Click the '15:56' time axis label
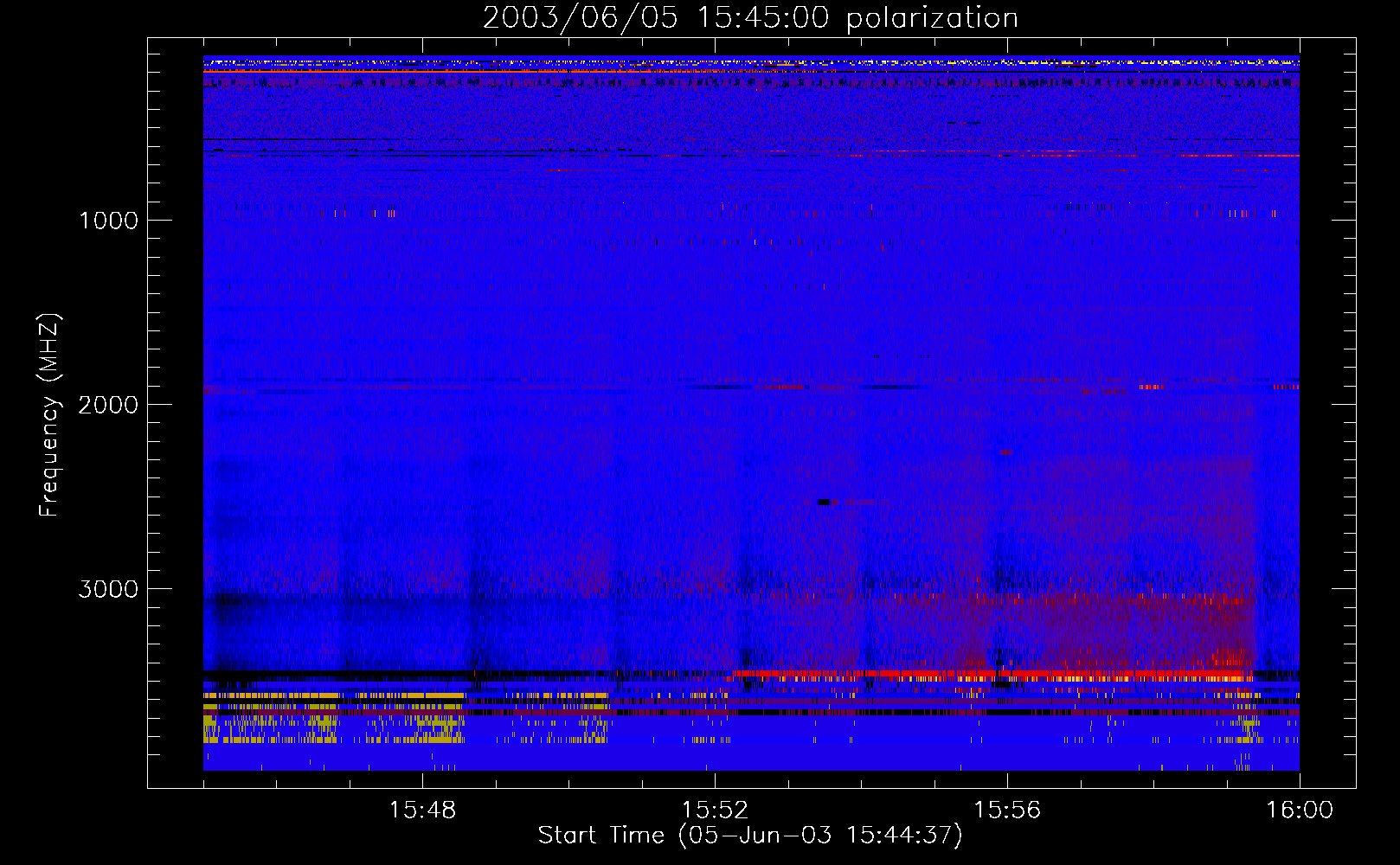 (1007, 811)
